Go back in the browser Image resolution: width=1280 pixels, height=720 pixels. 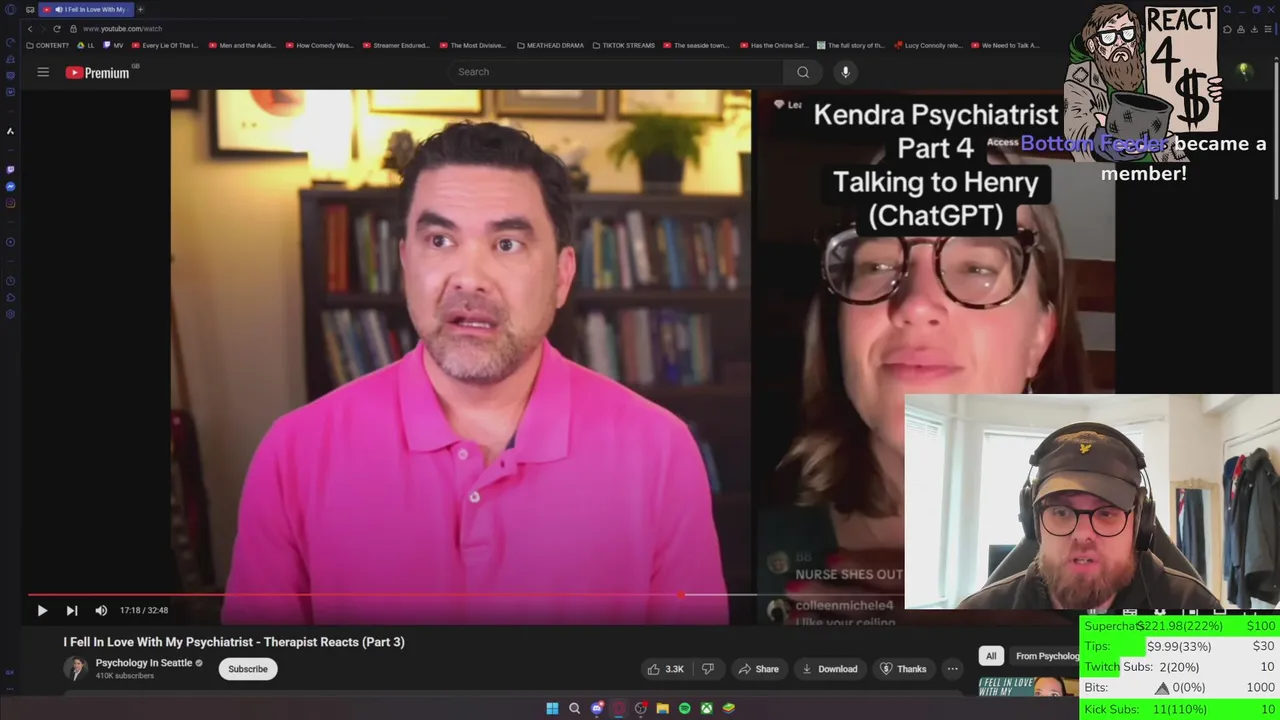pos(30,29)
